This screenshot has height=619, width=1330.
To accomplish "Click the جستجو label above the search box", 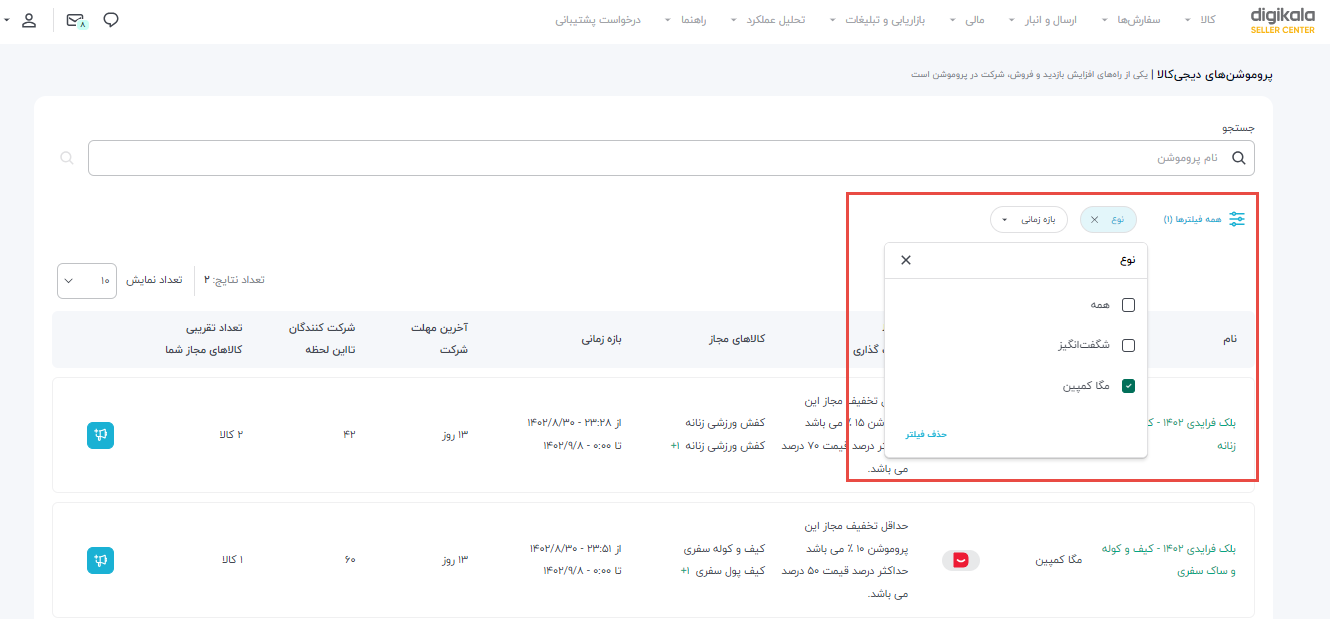I will 1238,128.
